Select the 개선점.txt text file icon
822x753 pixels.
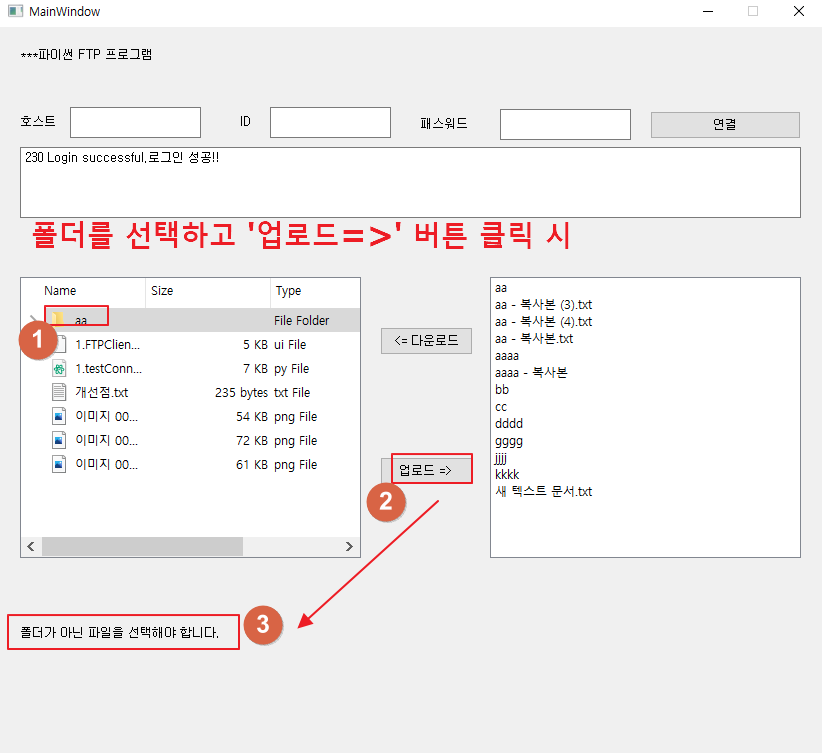pos(59,392)
